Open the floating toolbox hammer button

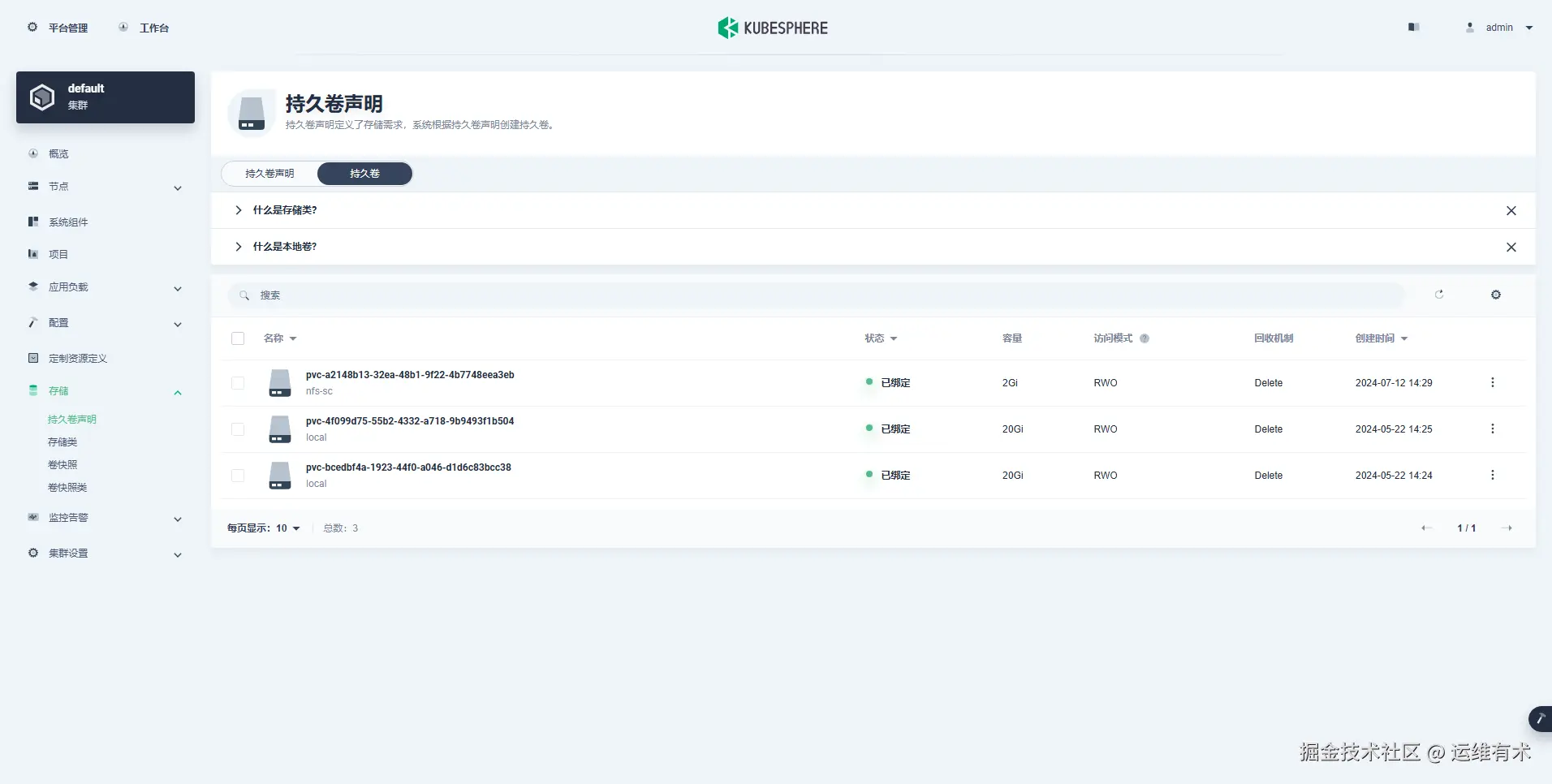coord(1540,719)
